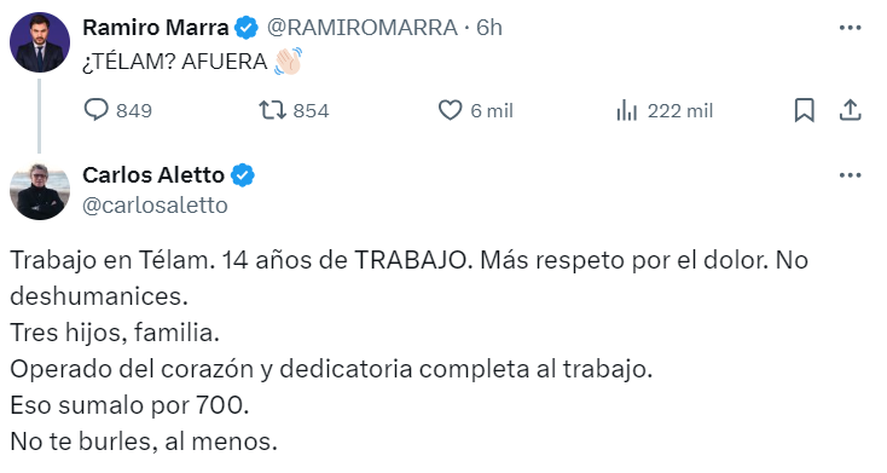
Task: Click the reply icon on Ramiro Marra's tweet
Action: click(x=96, y=110)
